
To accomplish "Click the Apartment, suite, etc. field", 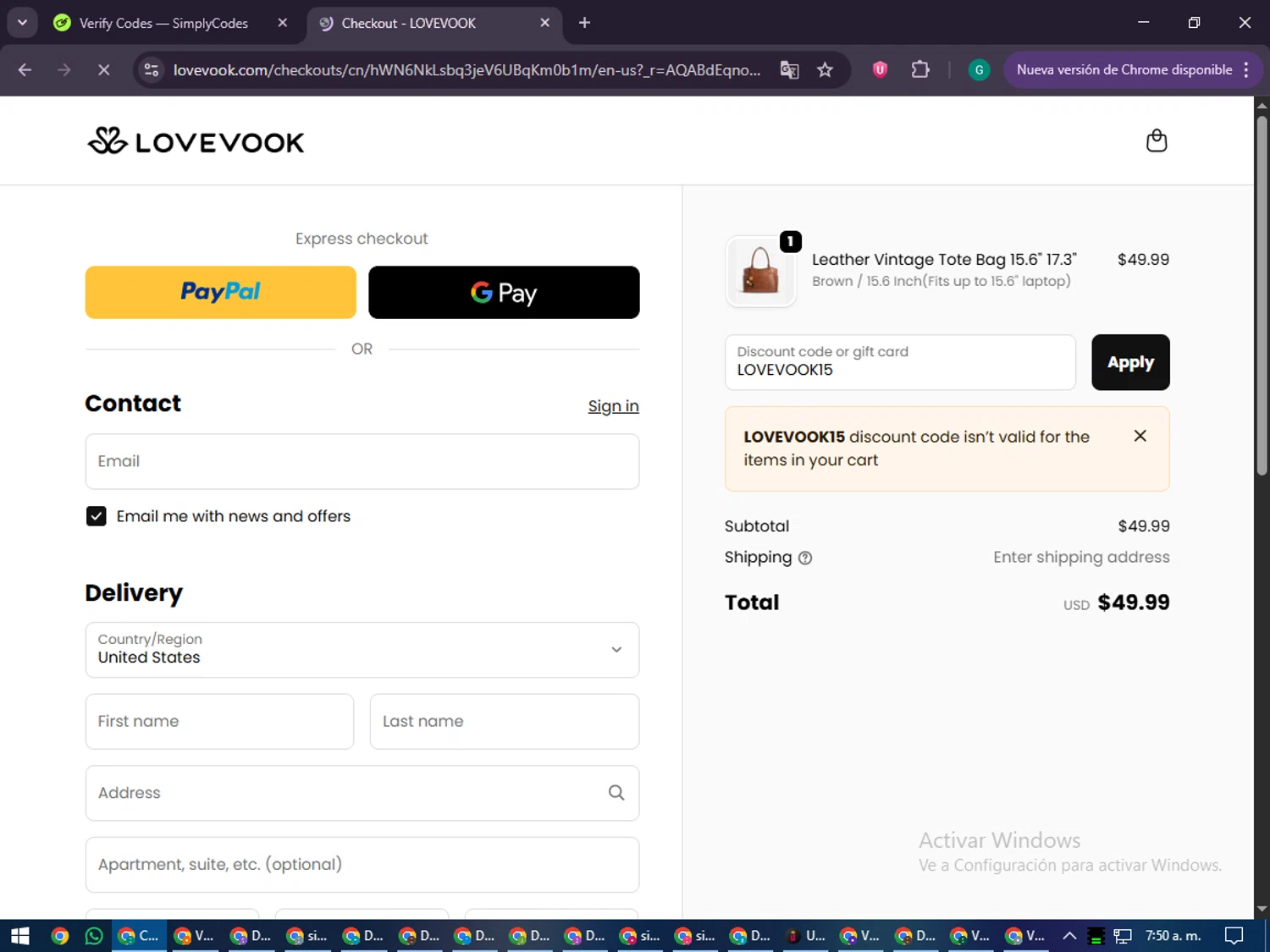I will tap(362, 864).
